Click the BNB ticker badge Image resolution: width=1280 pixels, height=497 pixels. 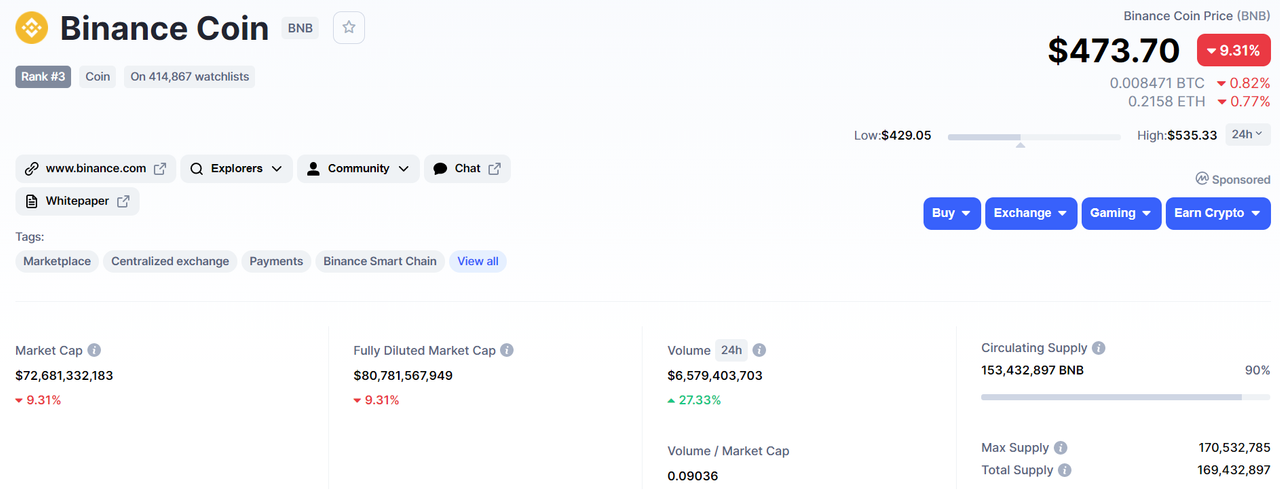point(300,28)
